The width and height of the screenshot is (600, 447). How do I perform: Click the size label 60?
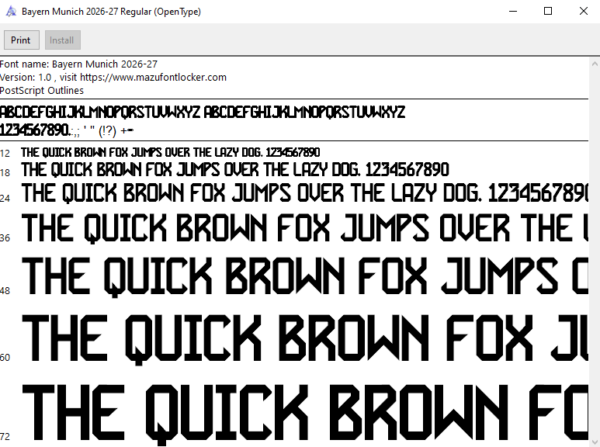click(x=5, y=357)
